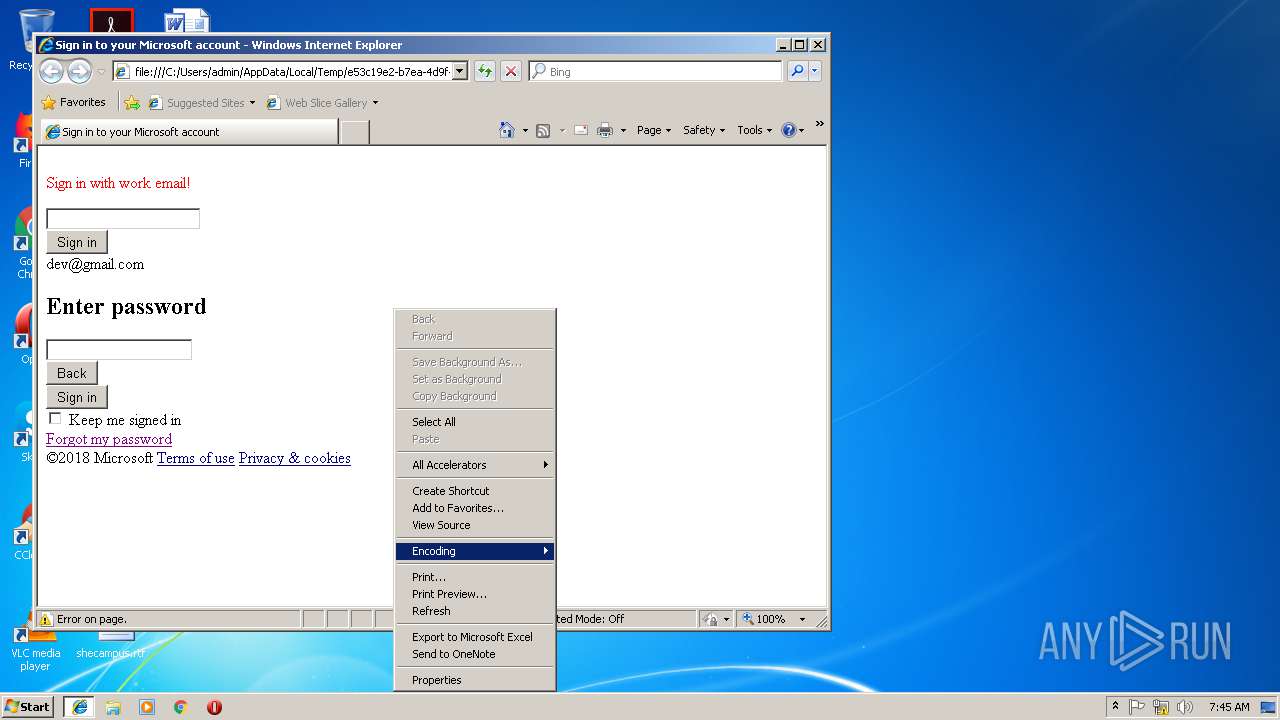Click the Internet Explorer taskbar icon
The width and height of the screenshot is (1280, 720).
(x=79, y=706)
